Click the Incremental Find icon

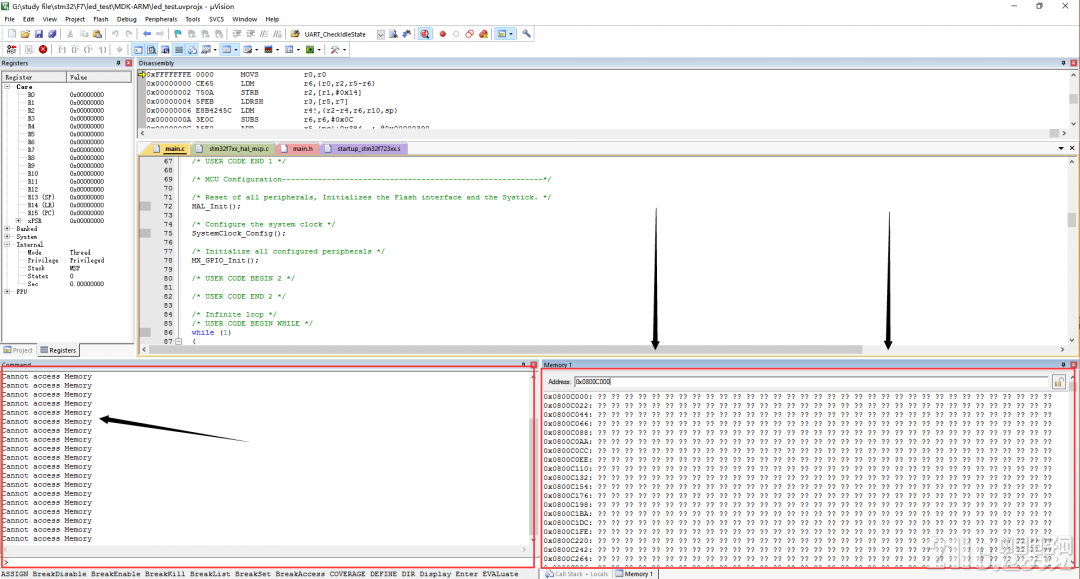(406, 34)
